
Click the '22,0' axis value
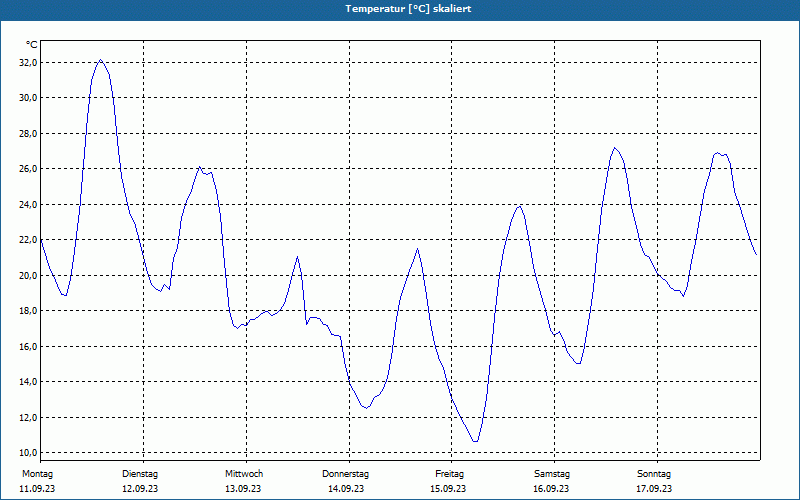coord(29,240)
